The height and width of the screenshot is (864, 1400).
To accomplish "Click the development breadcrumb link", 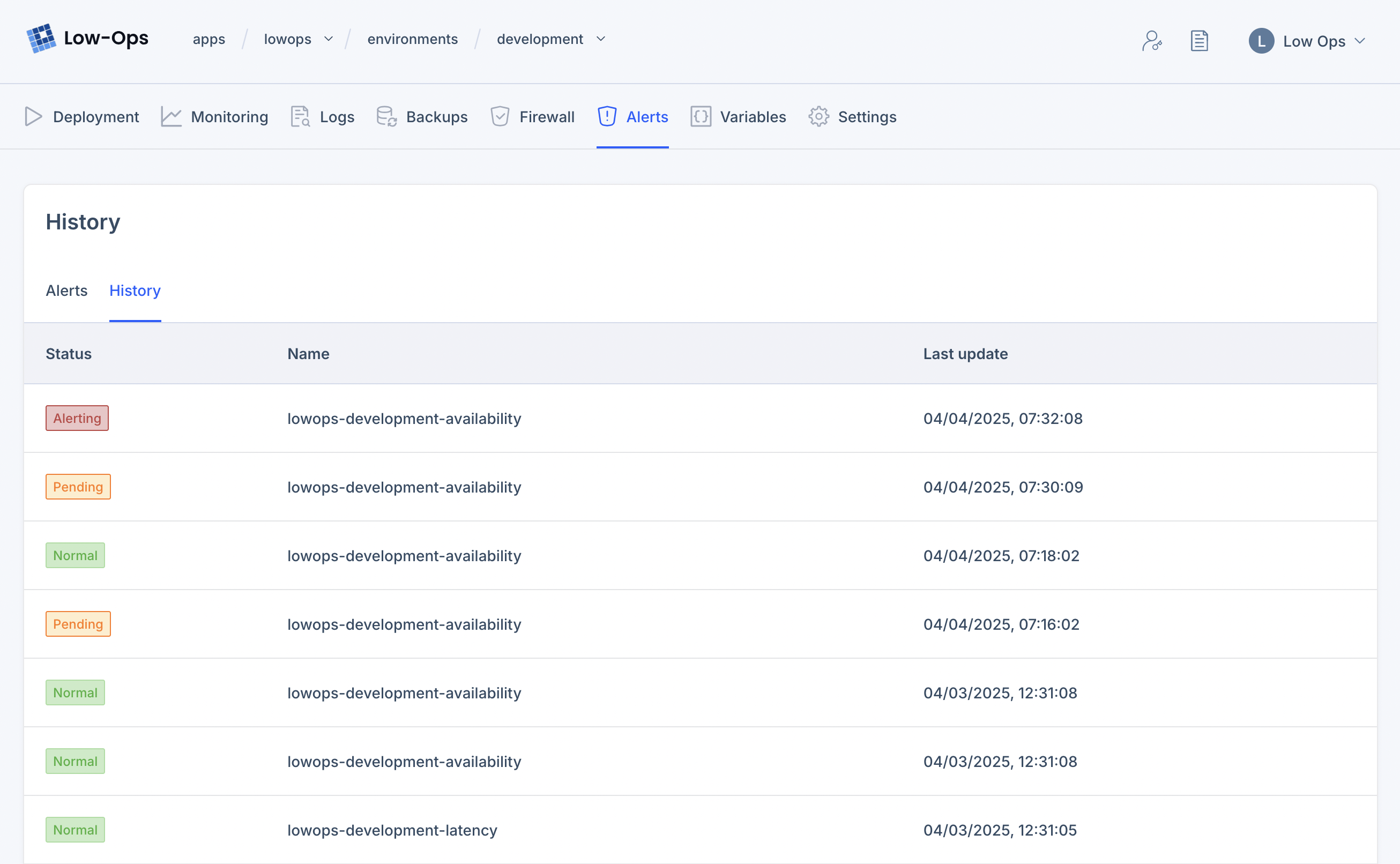I will tap(540, 39).
